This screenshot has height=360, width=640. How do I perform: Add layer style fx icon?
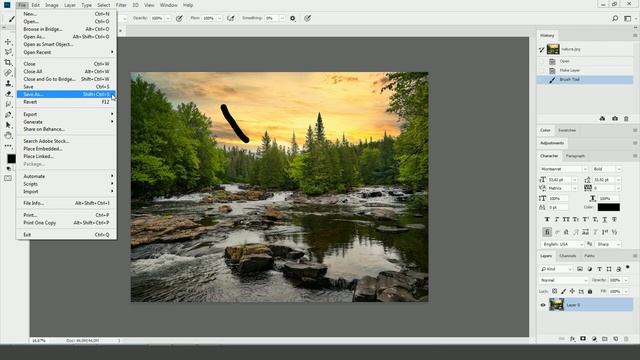click(x=573, y=339)
